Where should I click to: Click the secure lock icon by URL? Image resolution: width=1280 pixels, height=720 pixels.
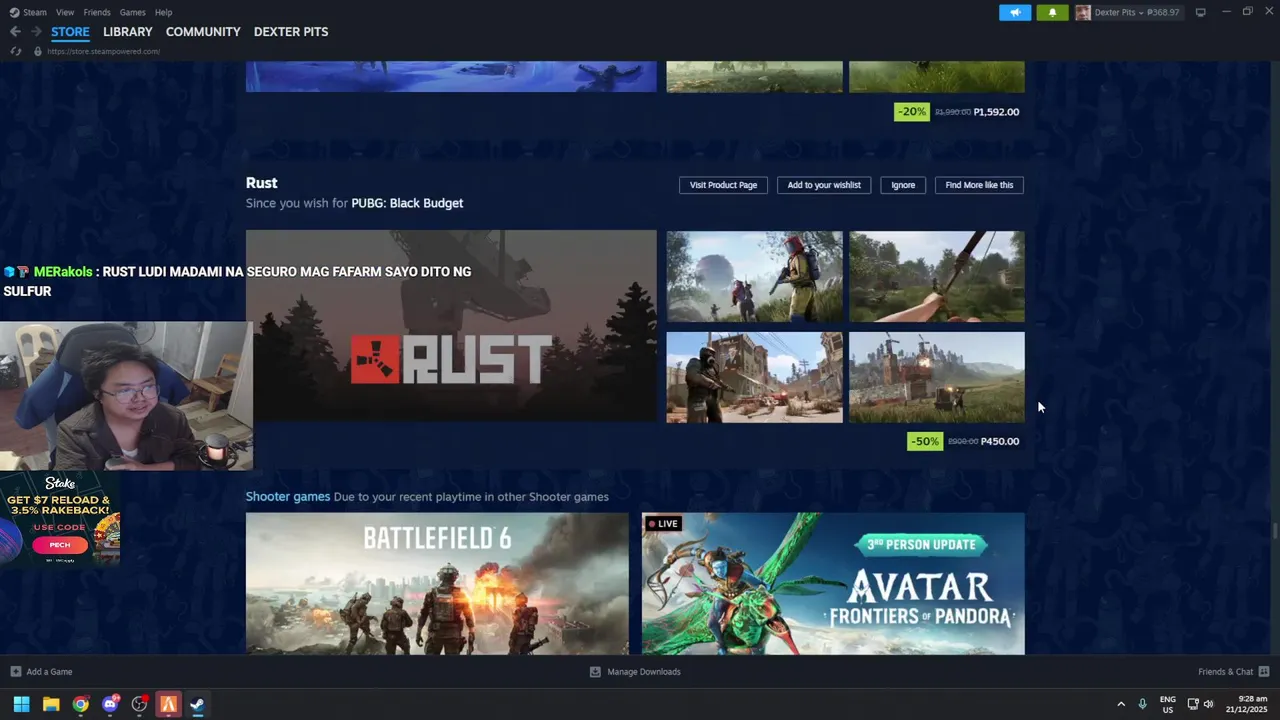coord(38,51)
